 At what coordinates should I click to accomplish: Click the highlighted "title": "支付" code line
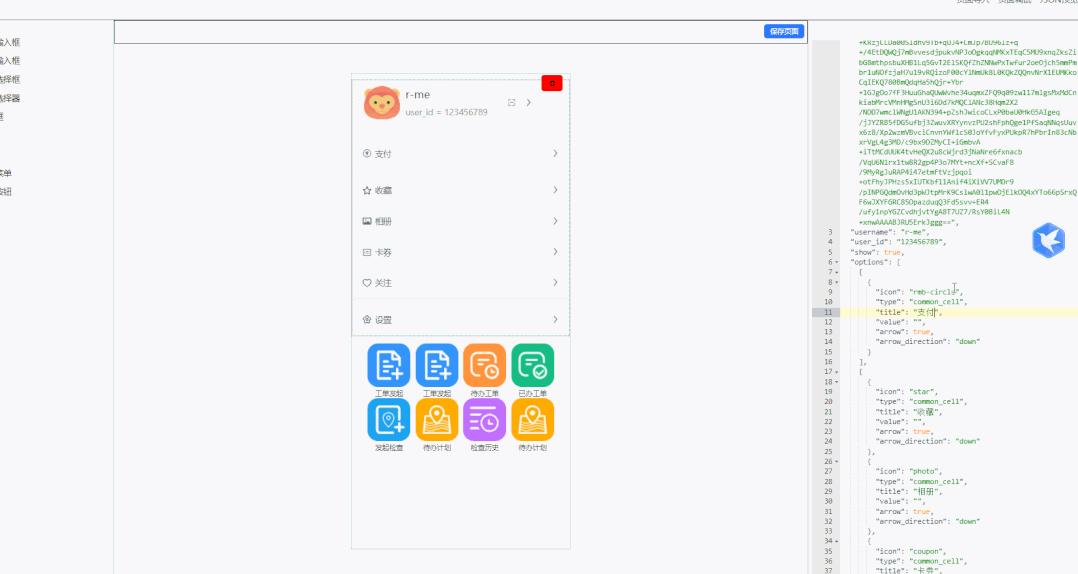click(908, 312)
